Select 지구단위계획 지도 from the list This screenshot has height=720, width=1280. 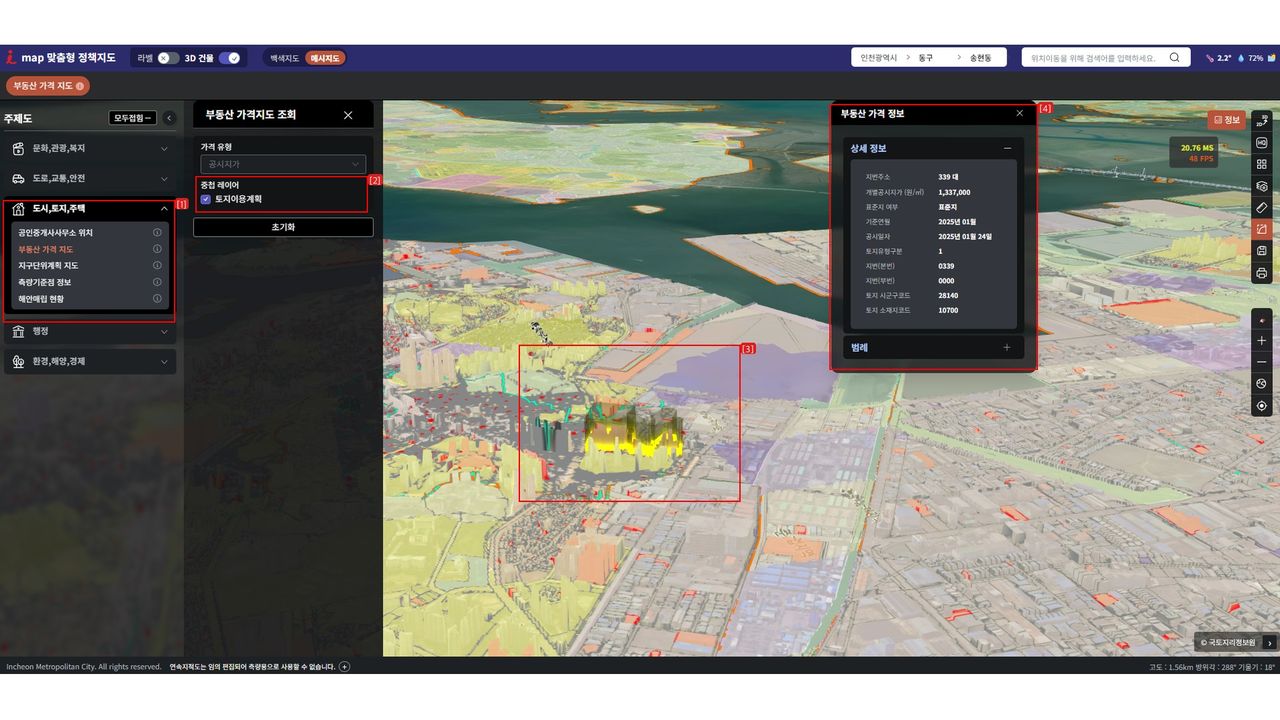(48, 266)
